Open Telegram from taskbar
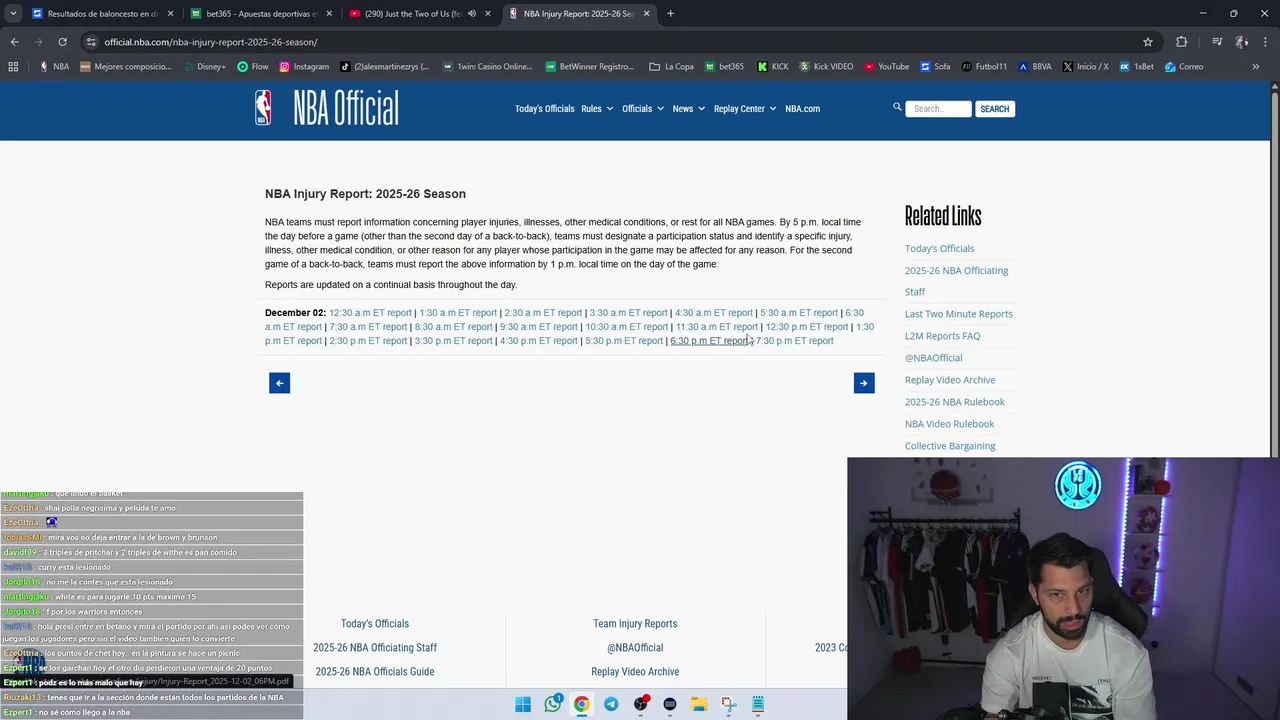This screenshot has height=720, width=1280. [611, 704]
